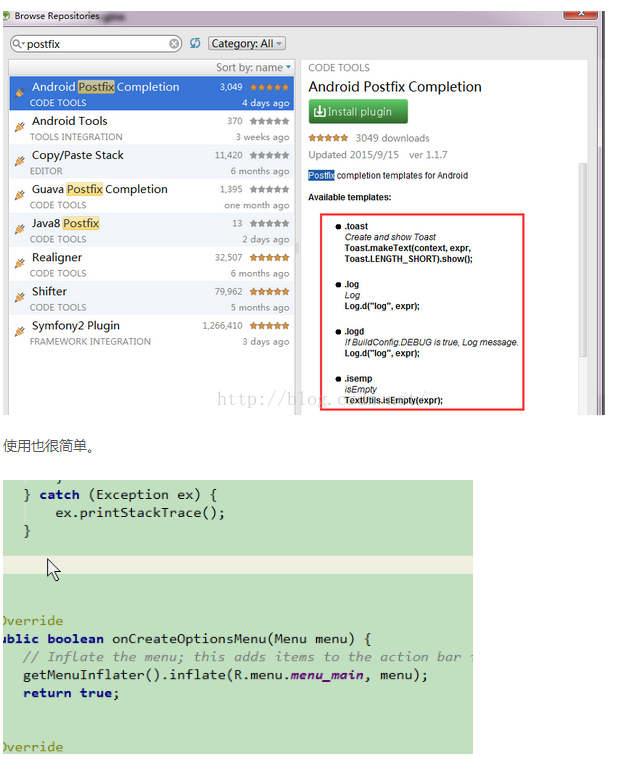The width and height of the screenshot is (625, 777).
Task: Click the Symfony2 Plugin icon
Action: (x=19, y=331)
